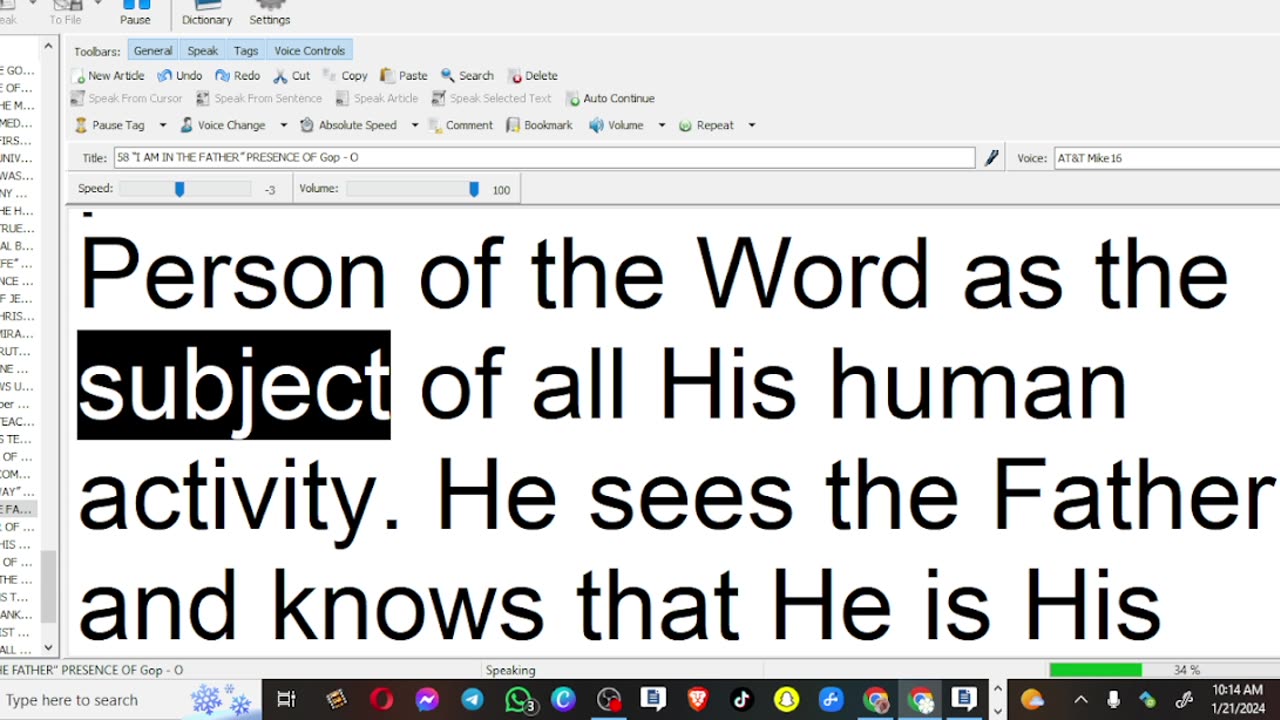Viewport: 1280px width, 720px height.
Task: Copy the selected text
Action: [345, 76]
